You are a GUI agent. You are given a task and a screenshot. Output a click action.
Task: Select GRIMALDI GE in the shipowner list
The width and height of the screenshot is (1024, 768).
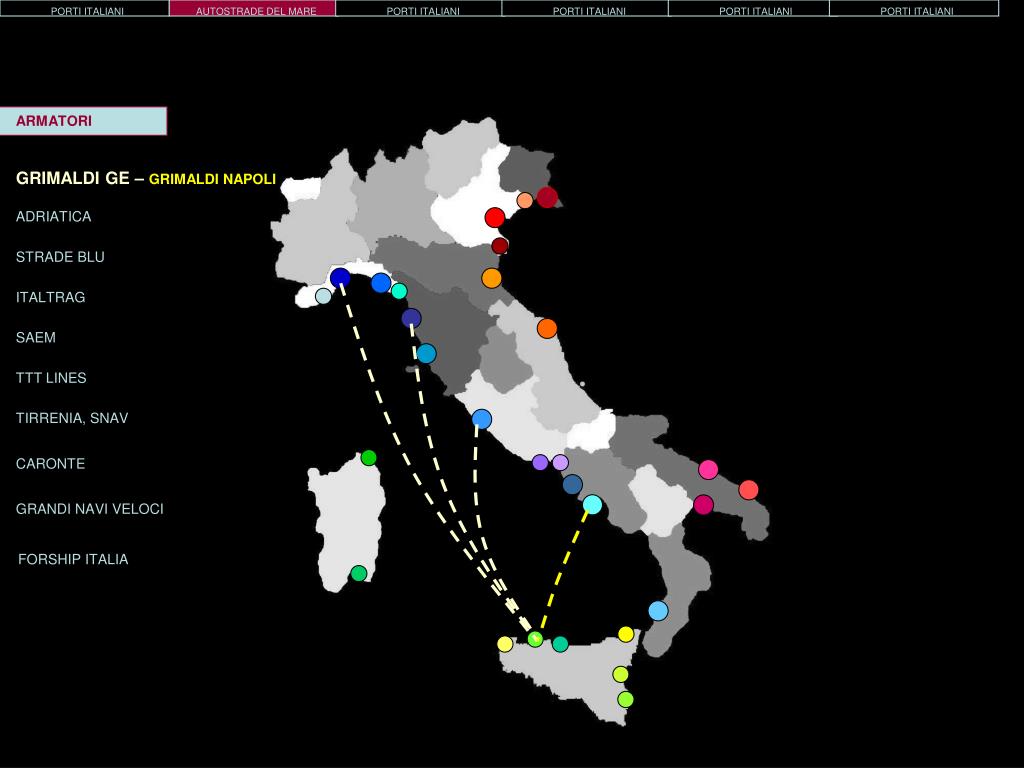(72, 178)
